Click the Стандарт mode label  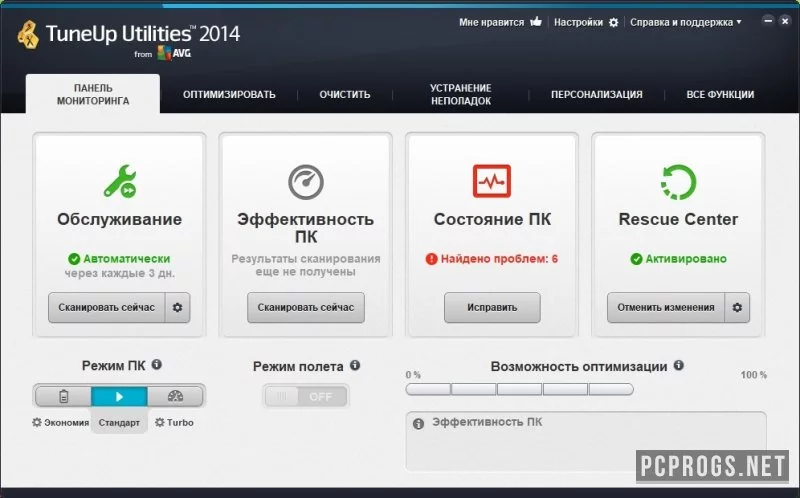(119, 422)
